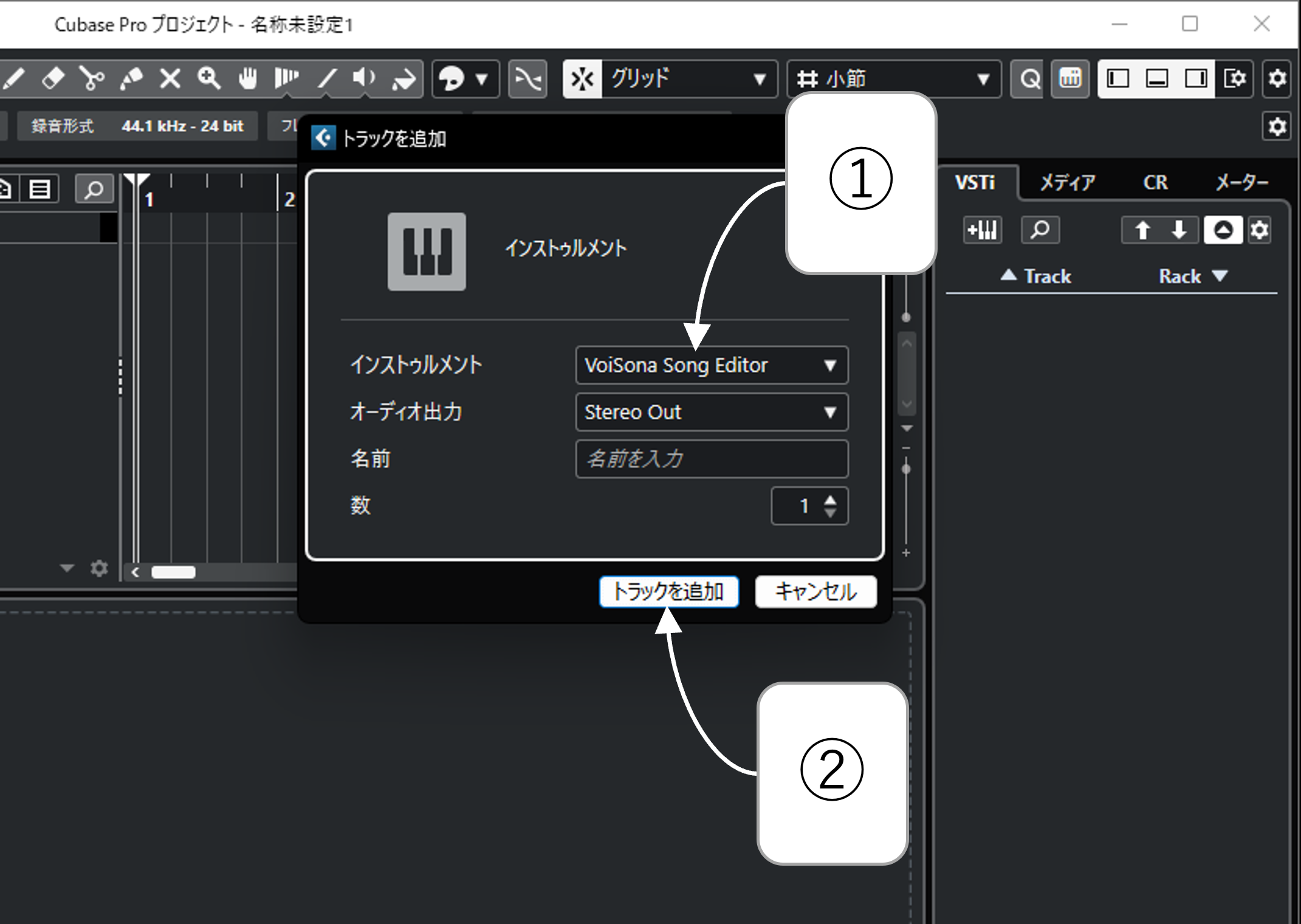Open toolbar settings gear
The image size is (1301, 924).
click(1277, 79)
